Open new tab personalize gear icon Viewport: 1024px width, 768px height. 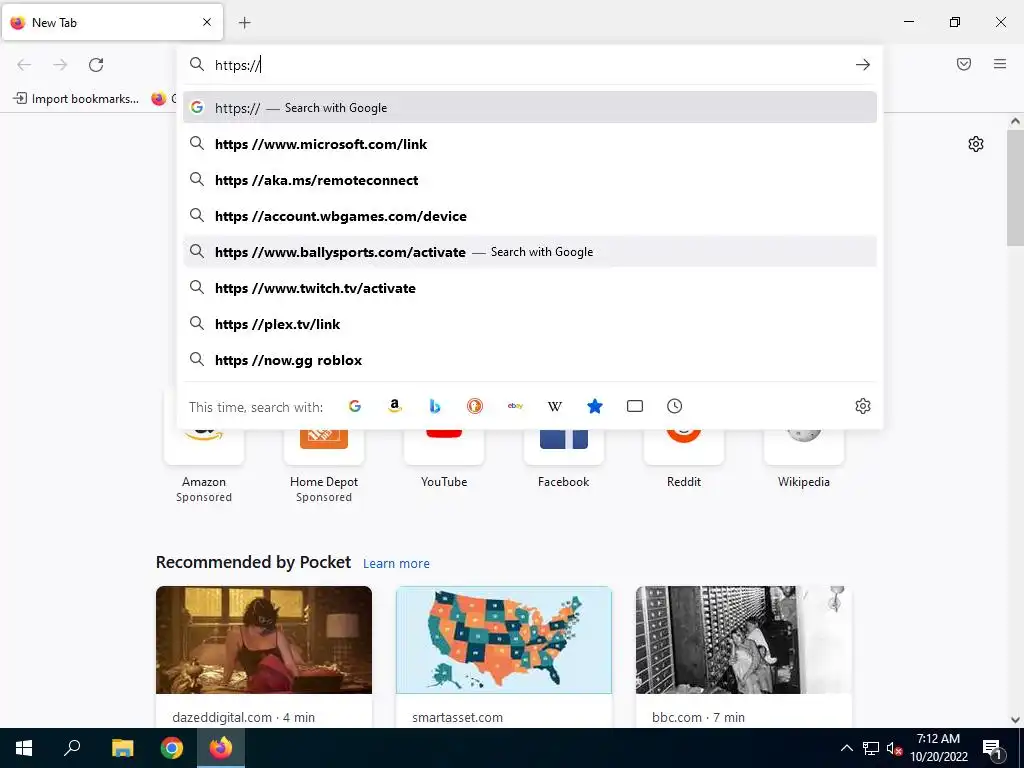(x=976, y=144)
